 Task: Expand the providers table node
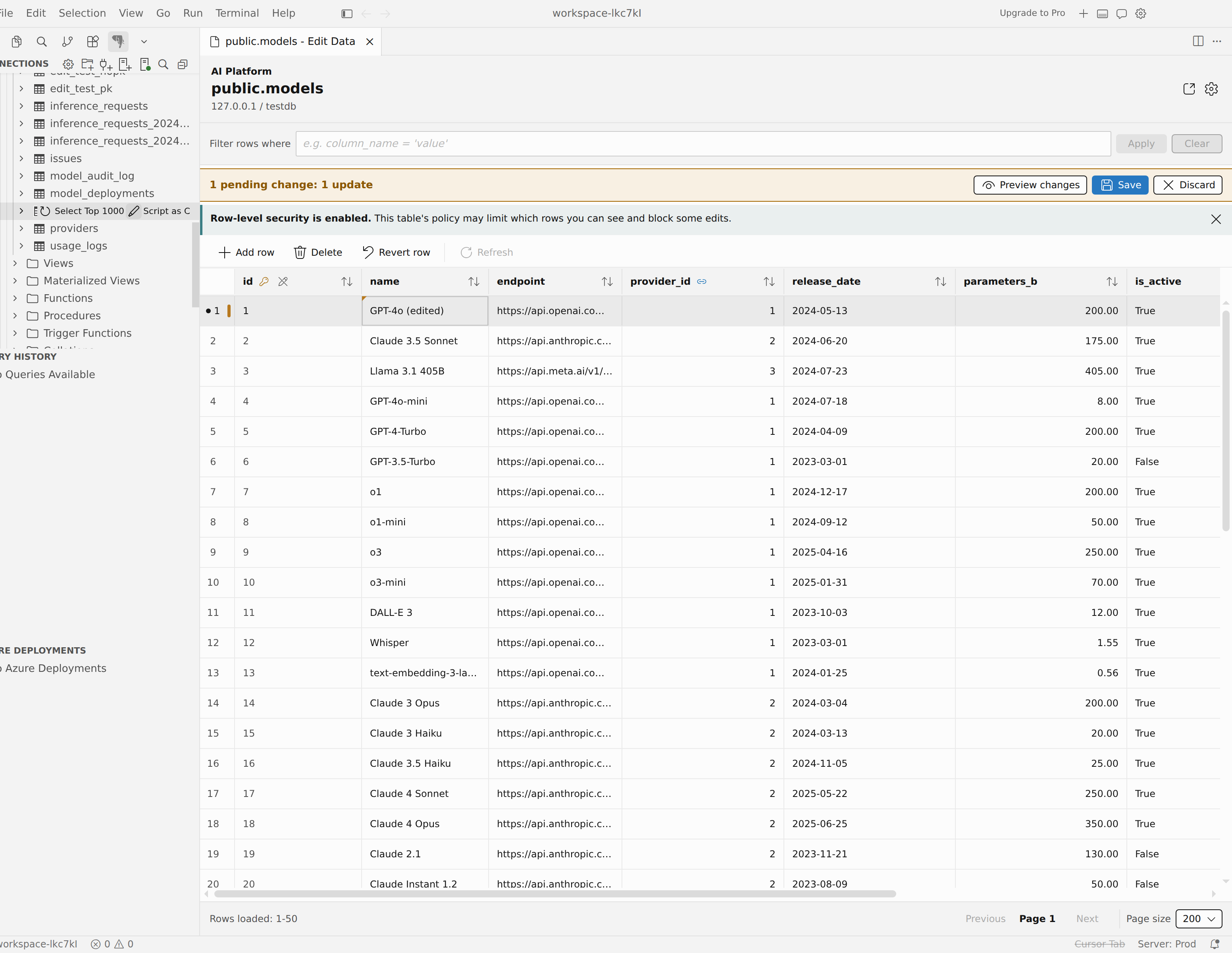click(21, 228)
